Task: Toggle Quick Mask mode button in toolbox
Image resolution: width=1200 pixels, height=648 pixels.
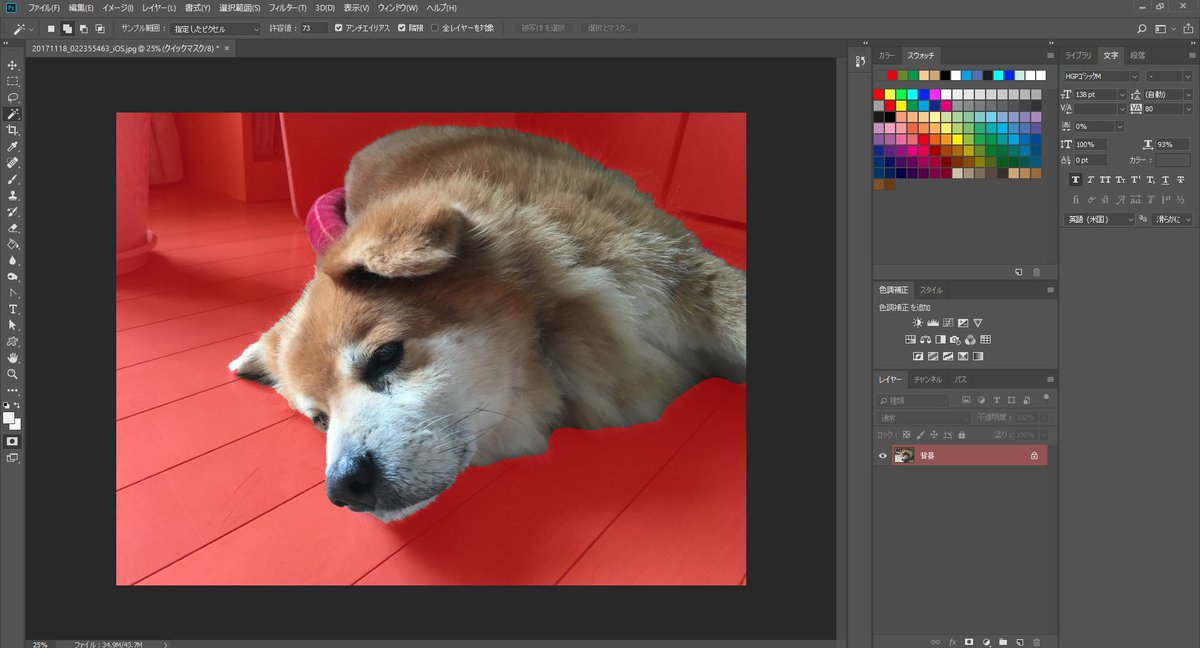Action: pos(13,440)
